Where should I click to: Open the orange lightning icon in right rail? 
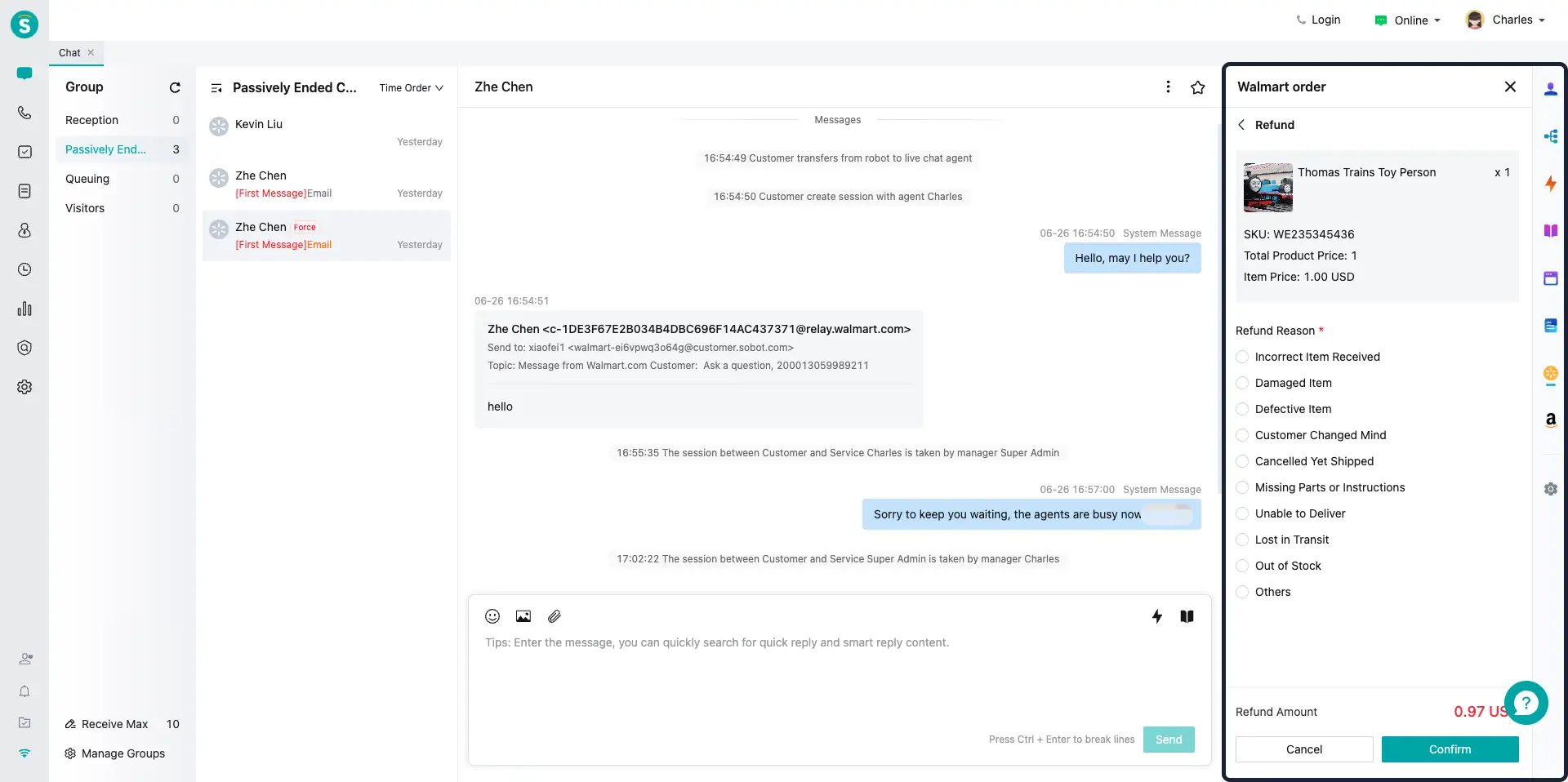[1551, 184]
